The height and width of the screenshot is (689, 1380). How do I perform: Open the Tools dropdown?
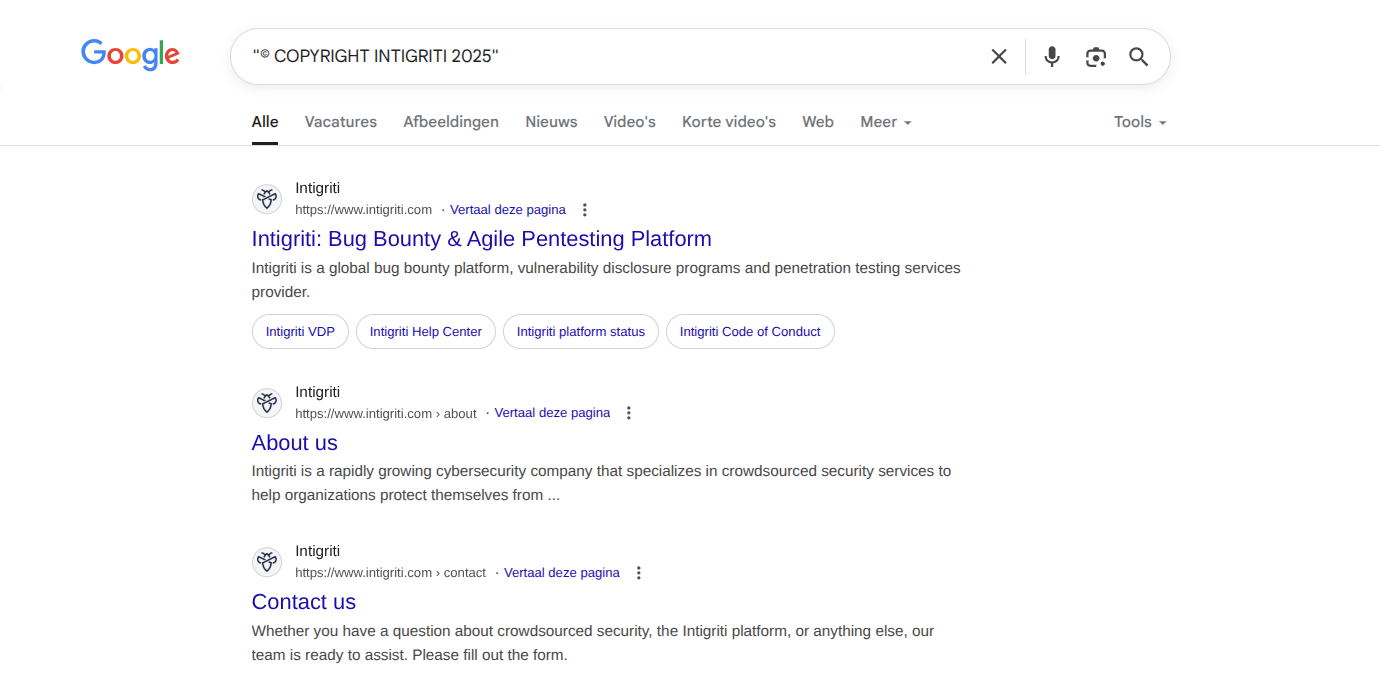(1140, 122)
